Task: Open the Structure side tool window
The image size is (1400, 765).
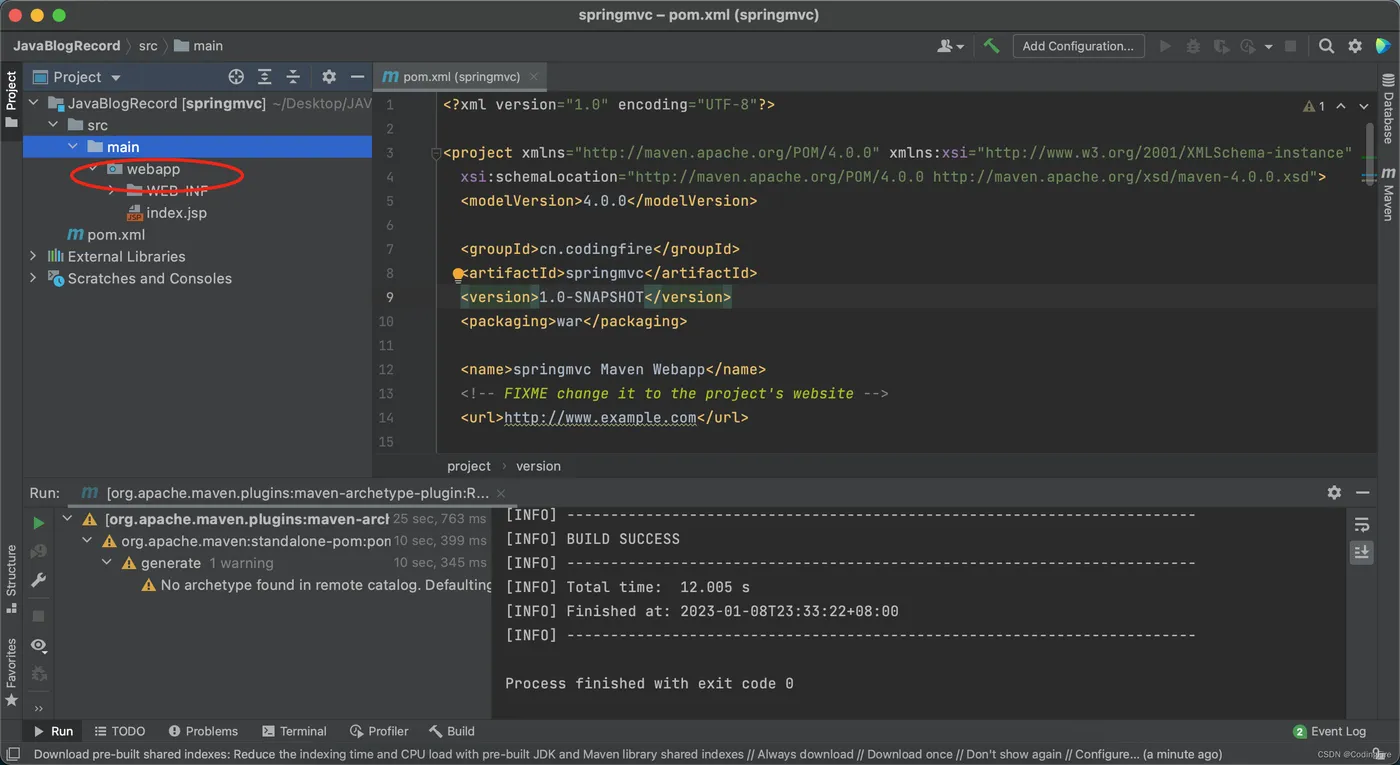Action: [x=11, y=580]
